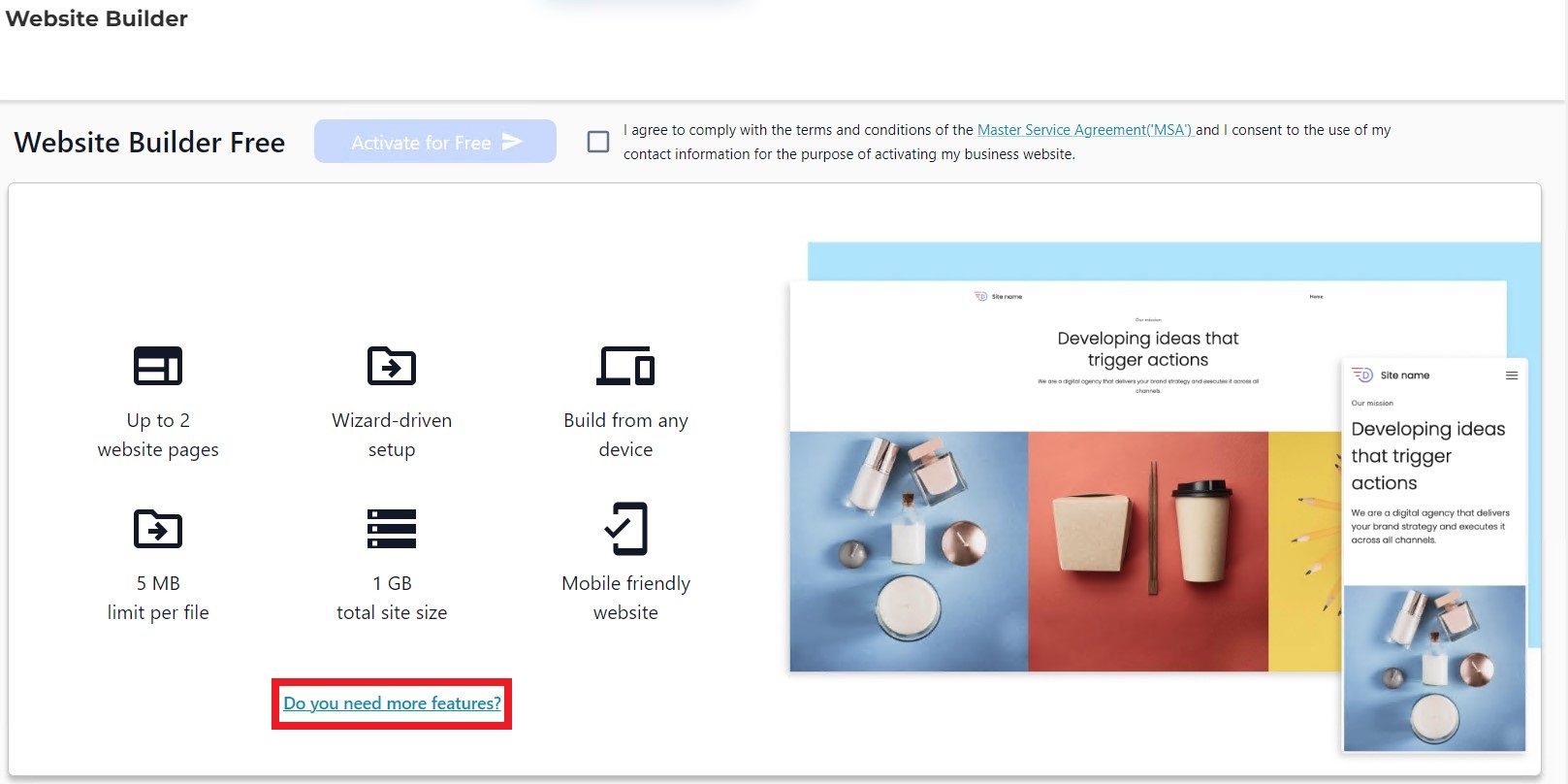This screenshot has height=784, width=1568.
Task: Click the product image in mobile preview
Action: click(x=1434, y=668)
